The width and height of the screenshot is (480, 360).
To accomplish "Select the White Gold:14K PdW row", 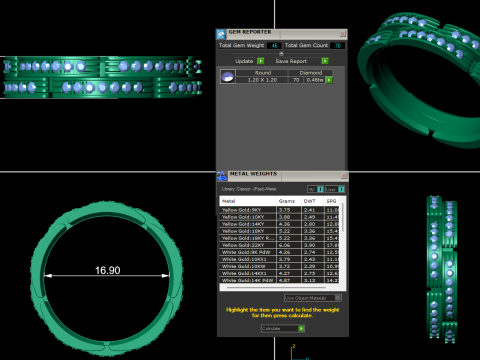I will (279, 280).
